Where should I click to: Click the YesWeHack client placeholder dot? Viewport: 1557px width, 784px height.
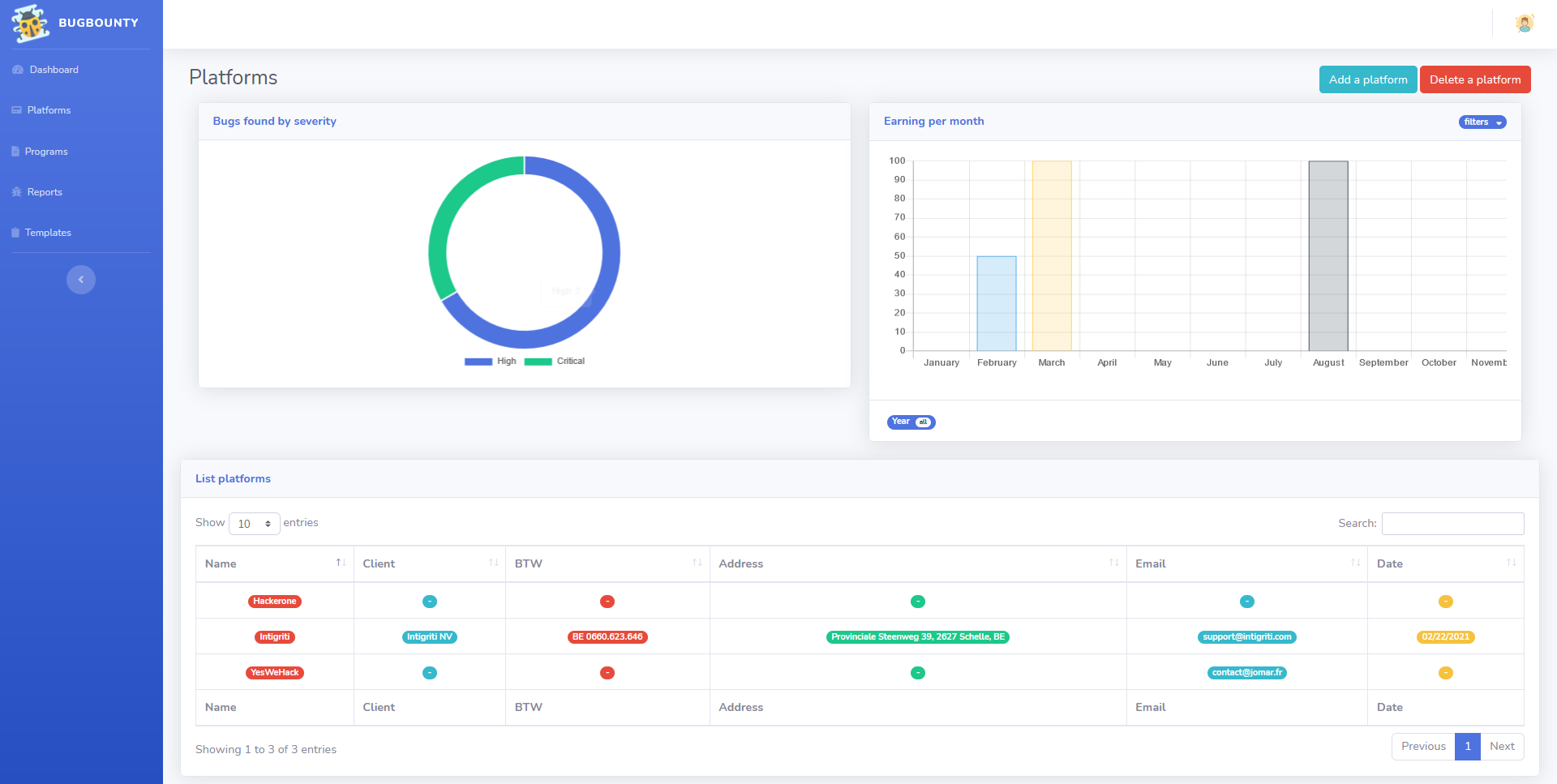430,673
